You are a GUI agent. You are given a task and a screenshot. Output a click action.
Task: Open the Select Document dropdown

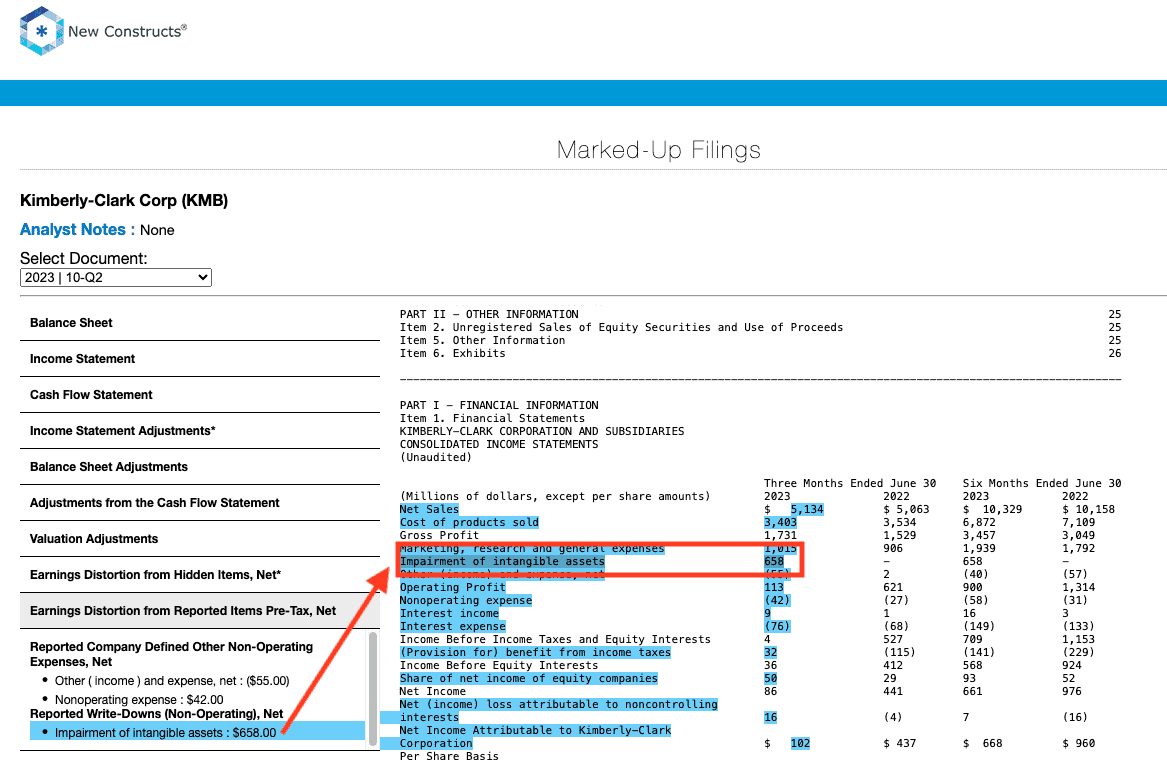pos(115,278)
